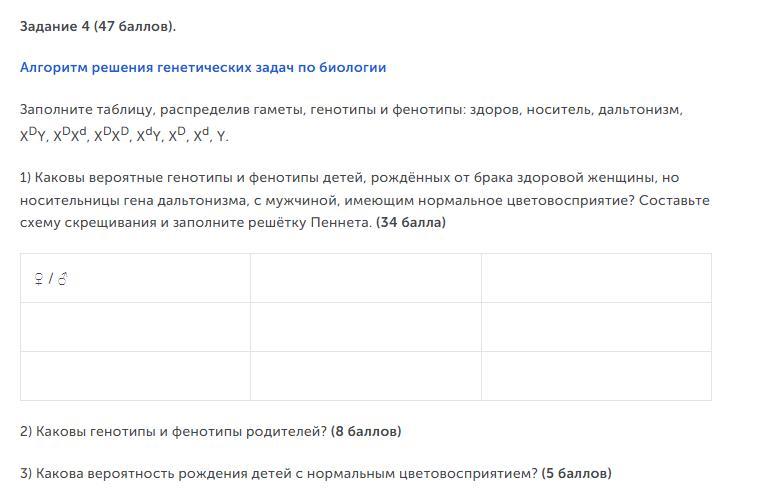Click the 'Заполните таблицу' instruction paragraph
Screen dimensions: 765x500
pos(351,122)
